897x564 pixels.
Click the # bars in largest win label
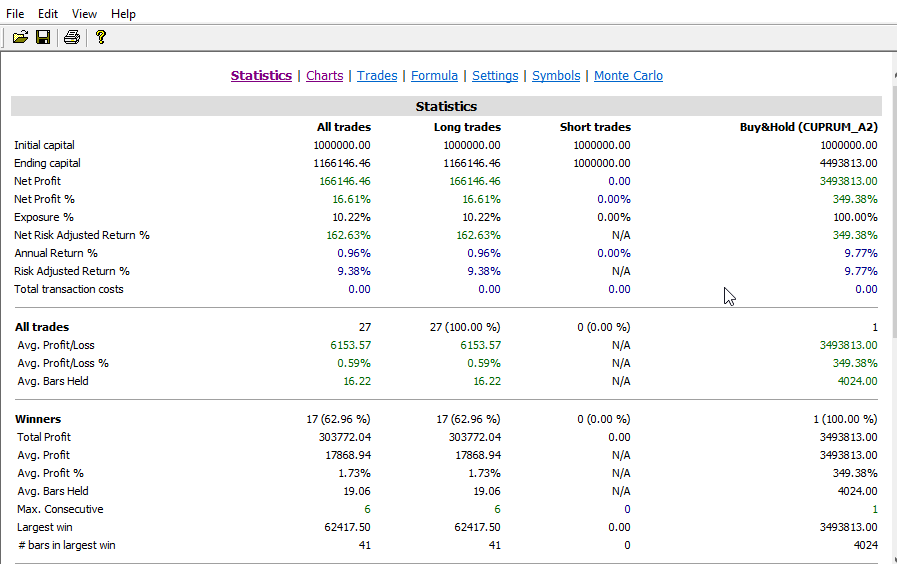pyautogui.click(x=66, y=545)
